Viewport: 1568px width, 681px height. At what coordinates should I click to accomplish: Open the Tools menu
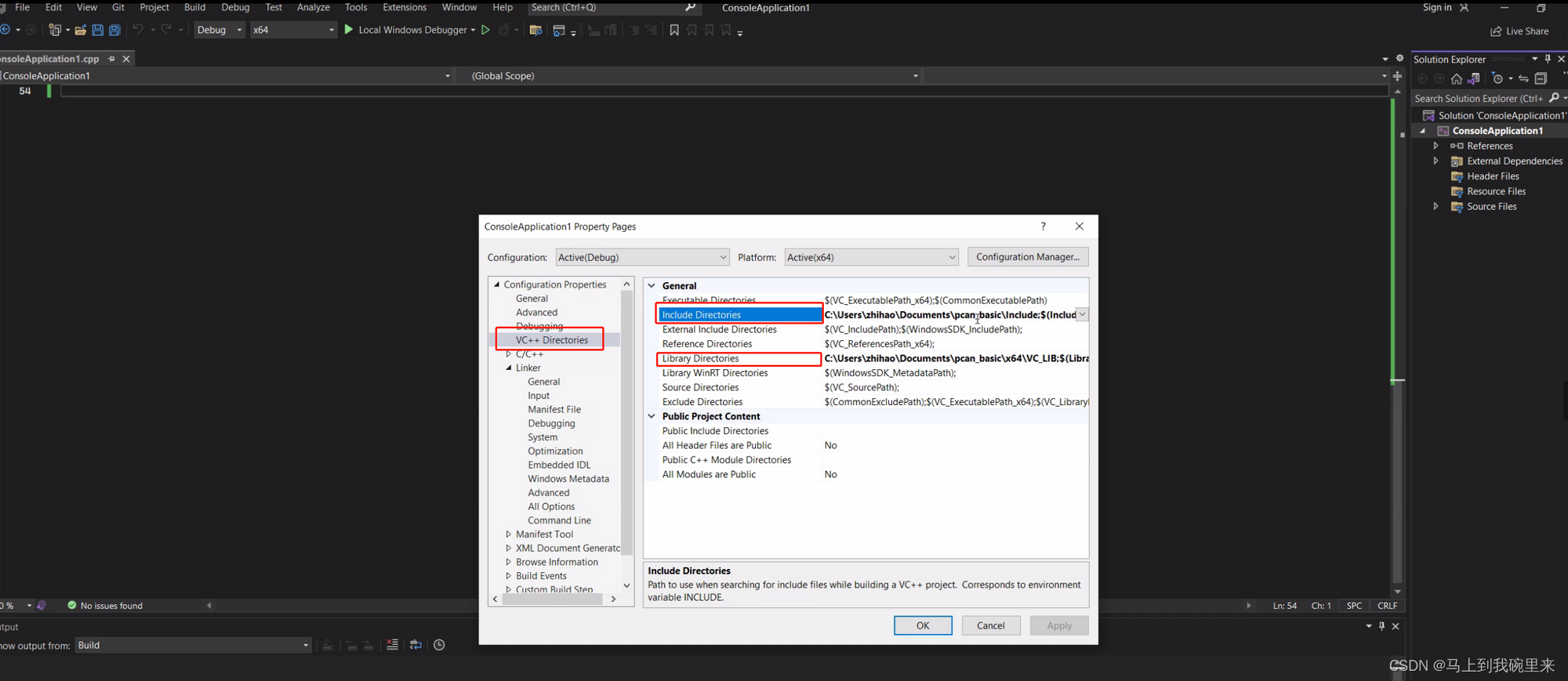[x=356, y=7]
